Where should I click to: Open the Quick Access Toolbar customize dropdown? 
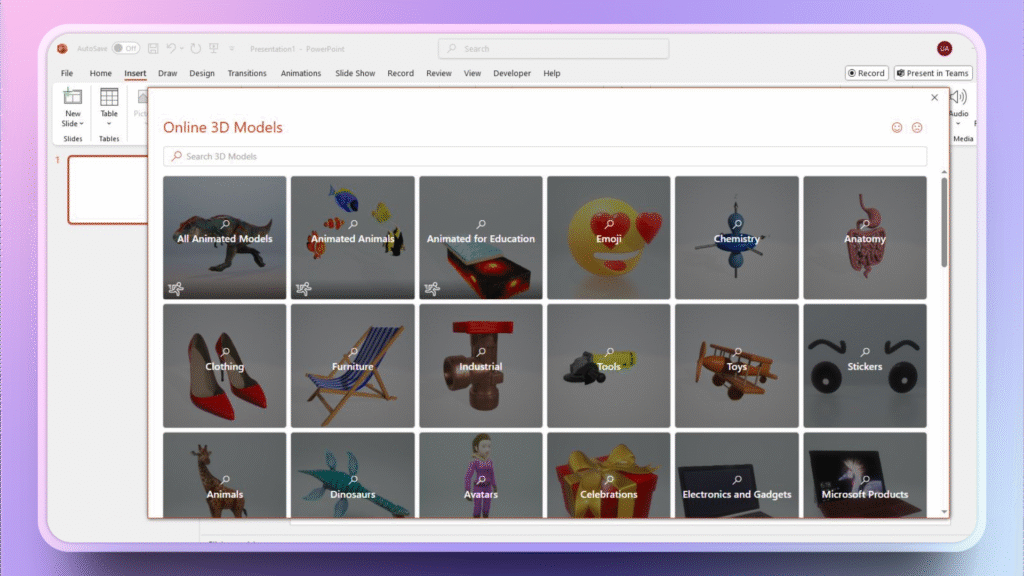click(x=232, y=48)
